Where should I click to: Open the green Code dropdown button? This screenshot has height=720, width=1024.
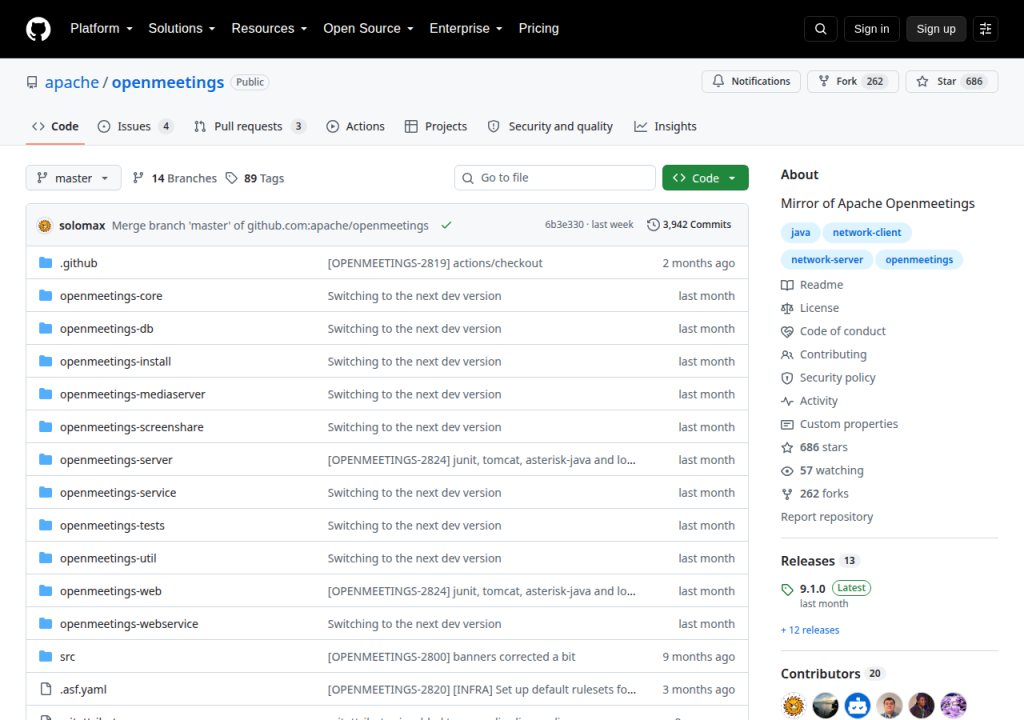tap(705, 178)
